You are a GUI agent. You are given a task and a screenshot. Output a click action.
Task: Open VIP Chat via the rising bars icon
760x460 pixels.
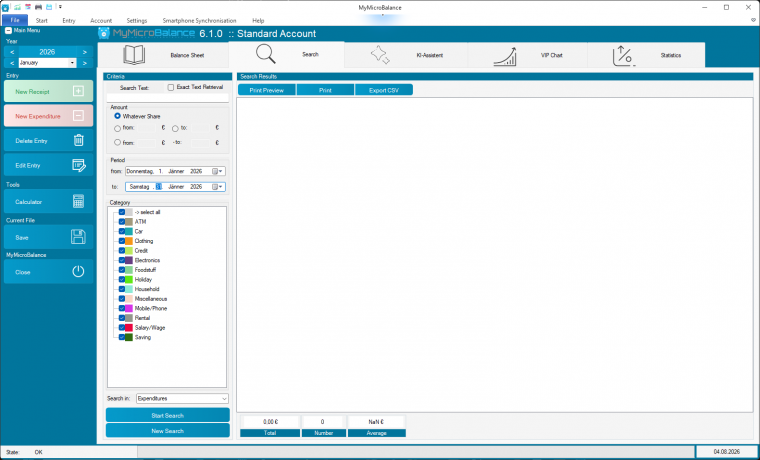coord(505,56)
